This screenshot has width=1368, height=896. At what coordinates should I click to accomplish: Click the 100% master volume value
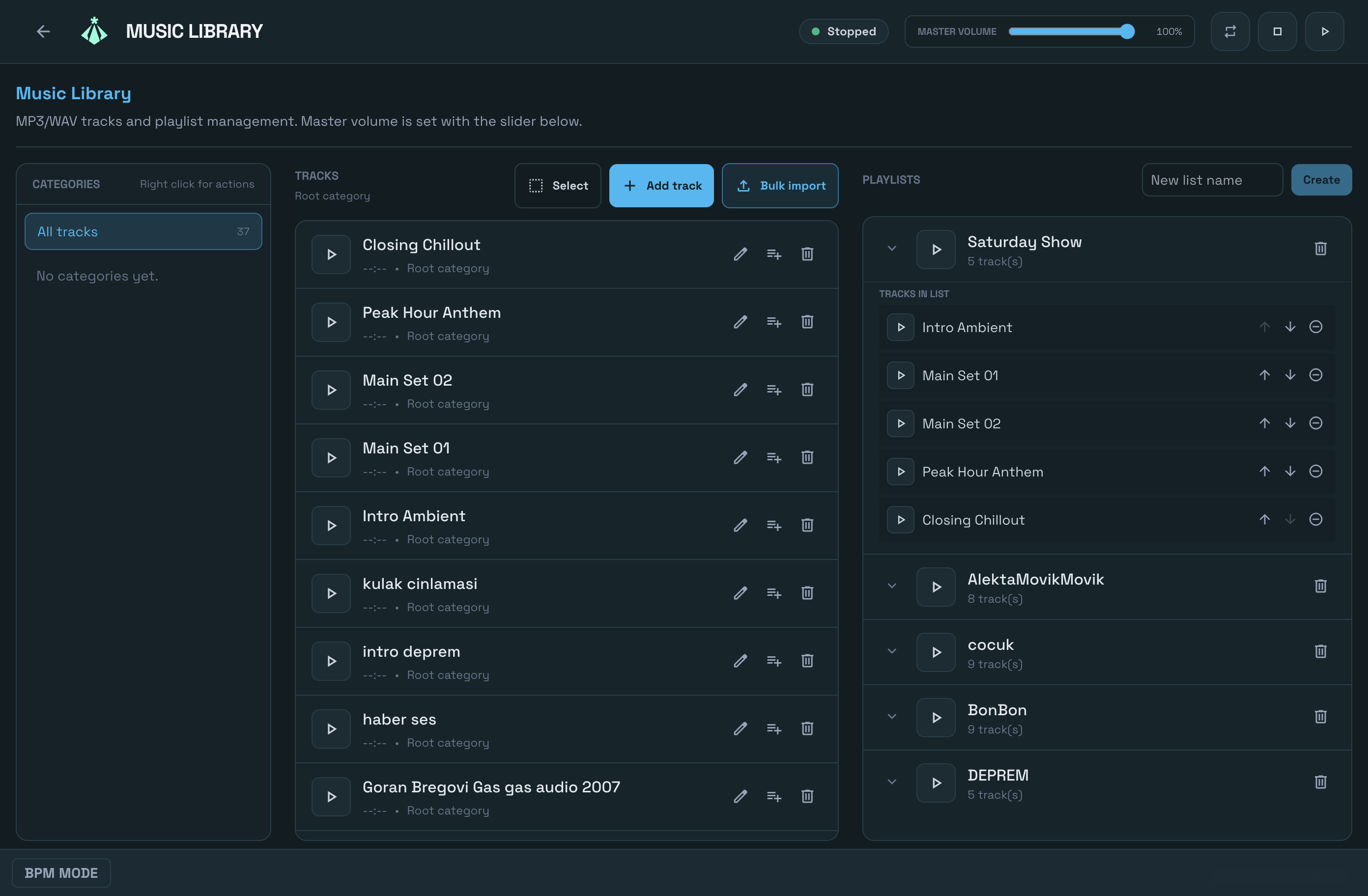point(1169,31)
